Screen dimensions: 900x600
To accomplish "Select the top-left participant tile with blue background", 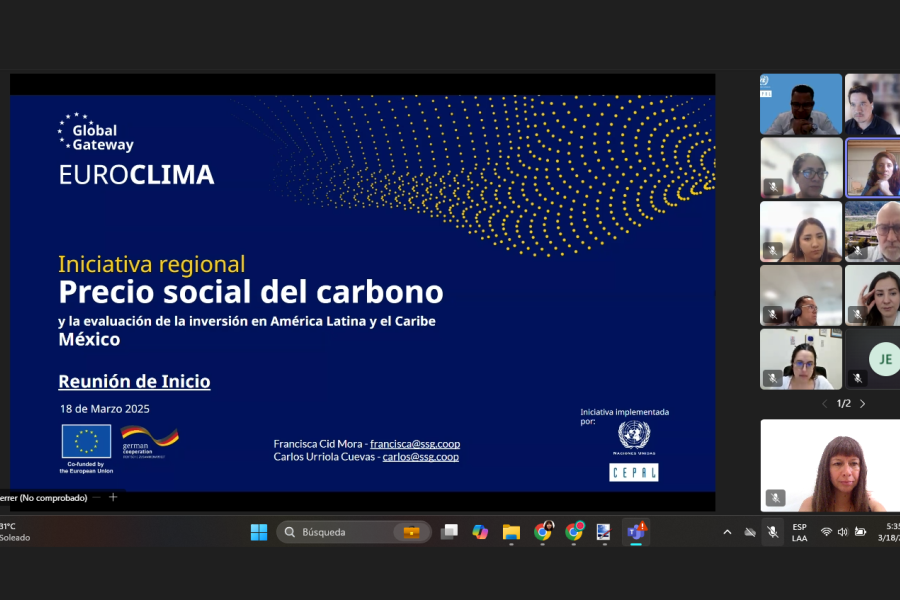I will point(801,104).
